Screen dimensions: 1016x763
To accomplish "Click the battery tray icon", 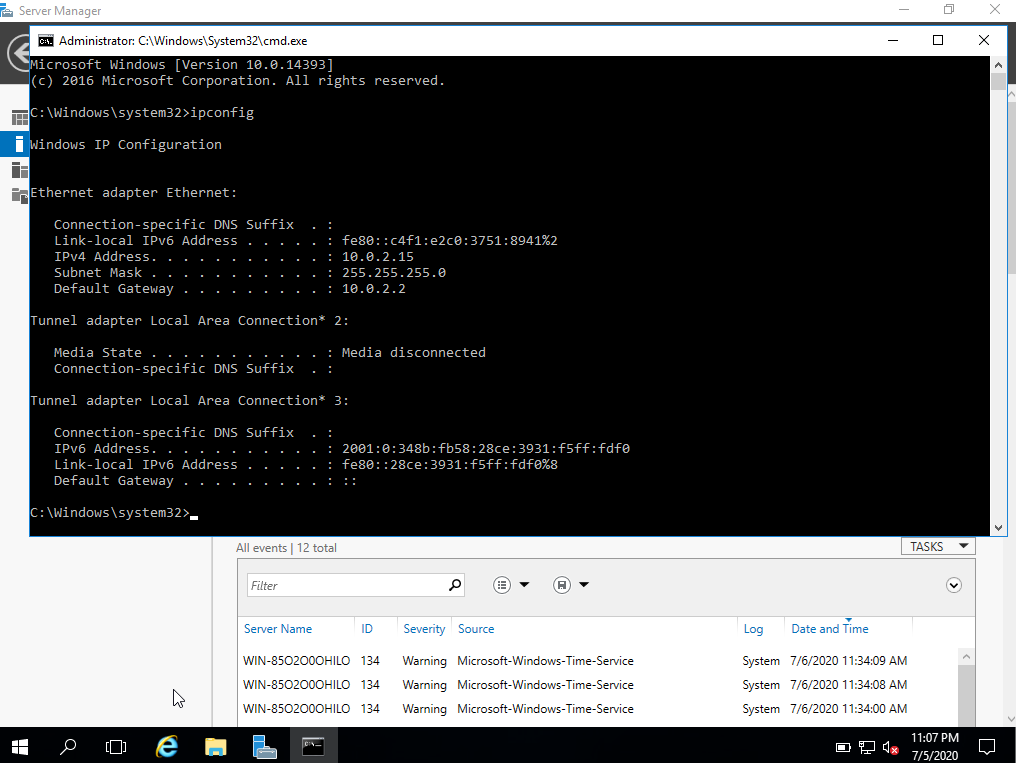I will (x=843, y=747).
